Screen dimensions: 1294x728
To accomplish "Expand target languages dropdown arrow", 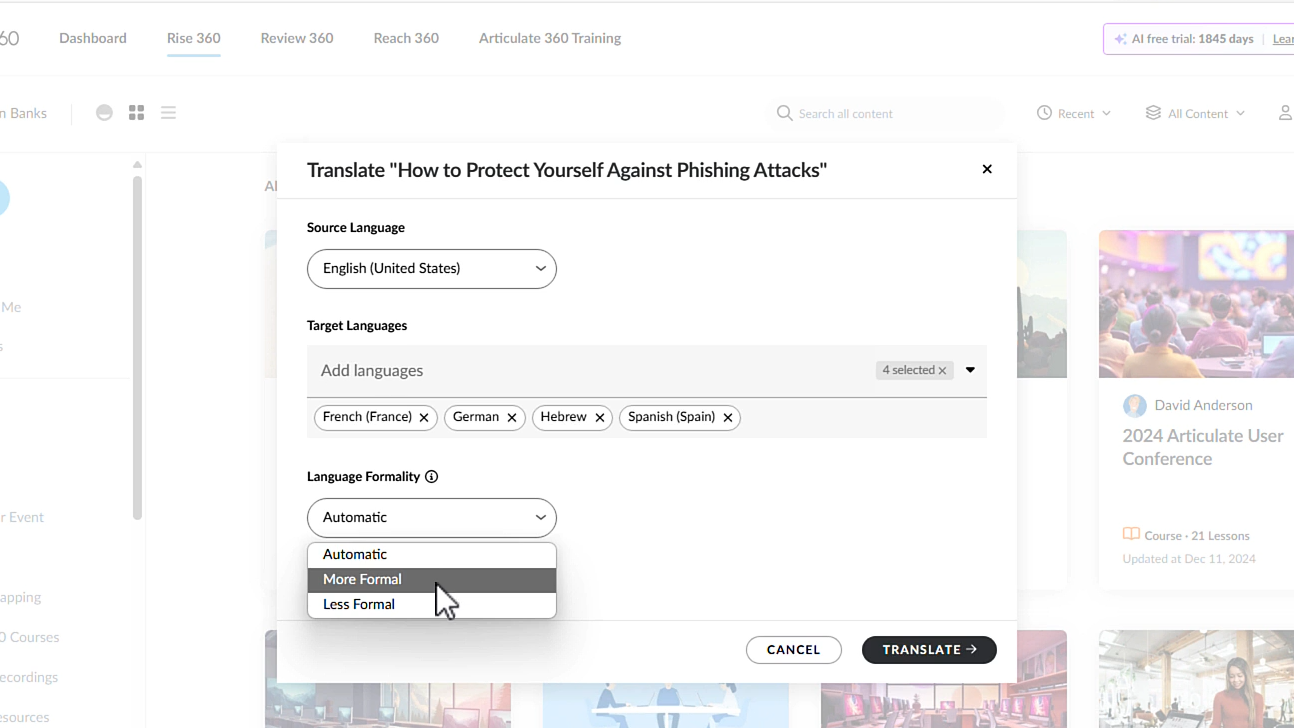I will 970,371.
